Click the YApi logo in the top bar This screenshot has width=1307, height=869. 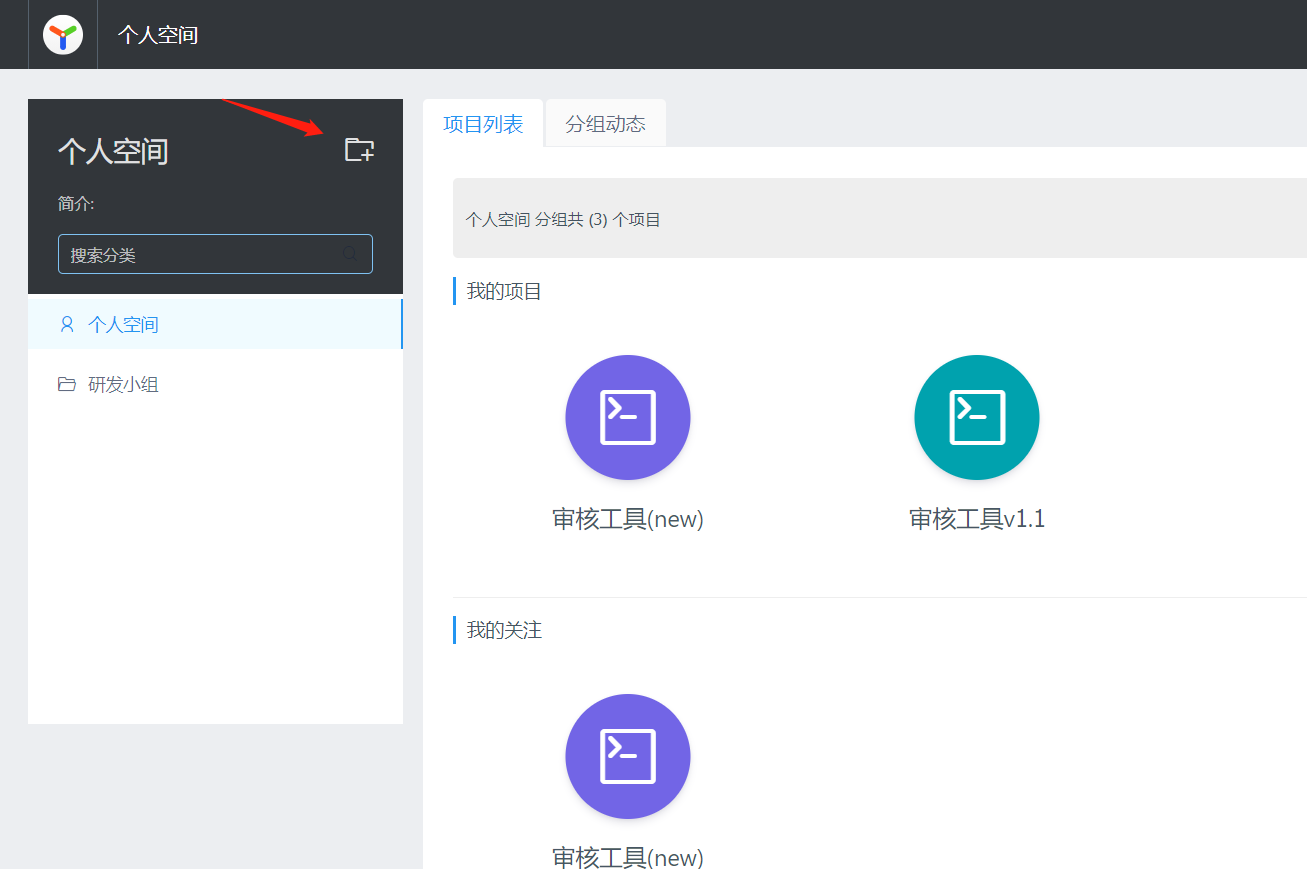(62, 34)
